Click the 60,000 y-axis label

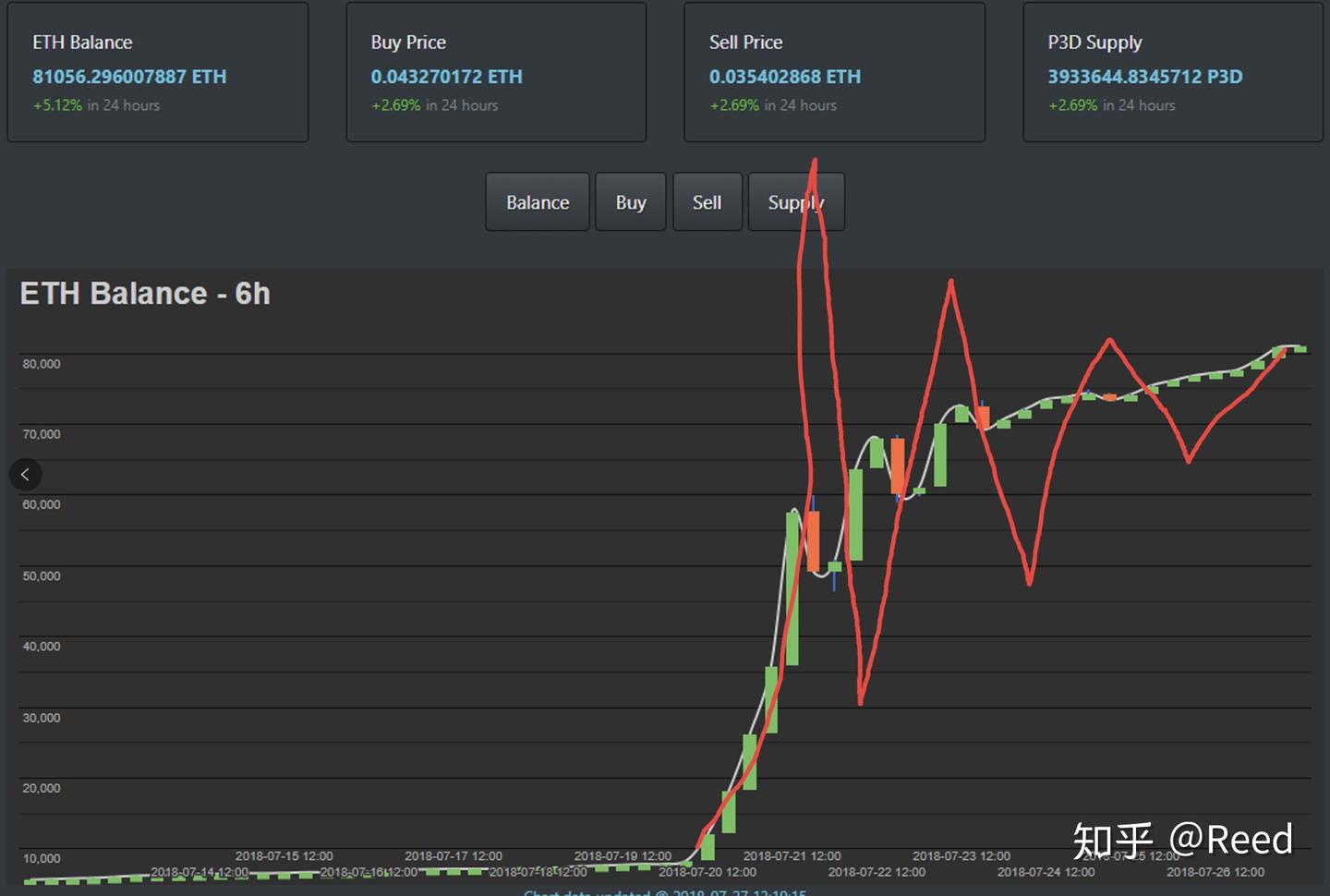pyautogui.click(x=42, y=504)
